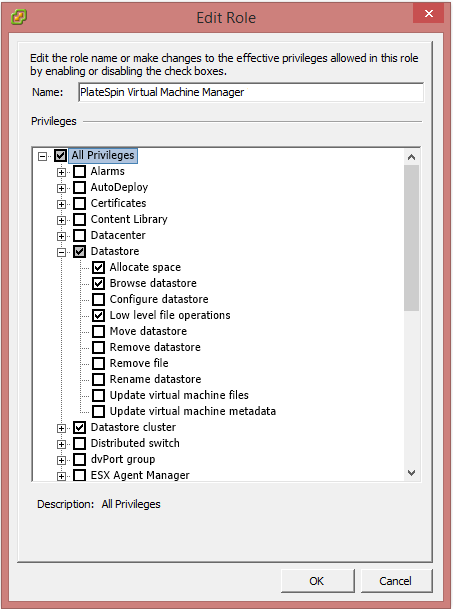Collapse the Datastore privilege node
Screen dimensions: 453x609
pos(61,252)
